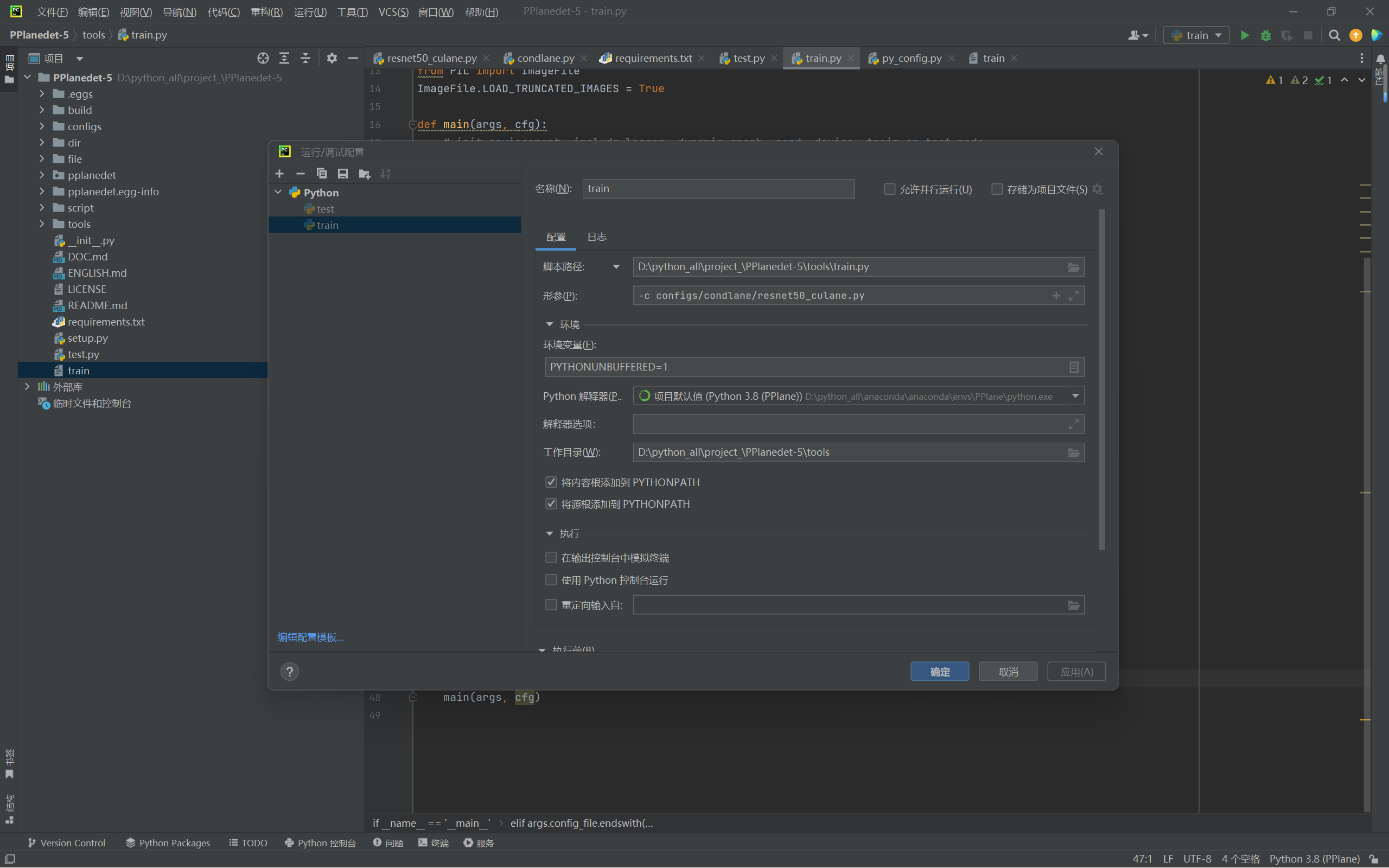
Task: Select opened file locate target icon
Action: click(263, 58)
